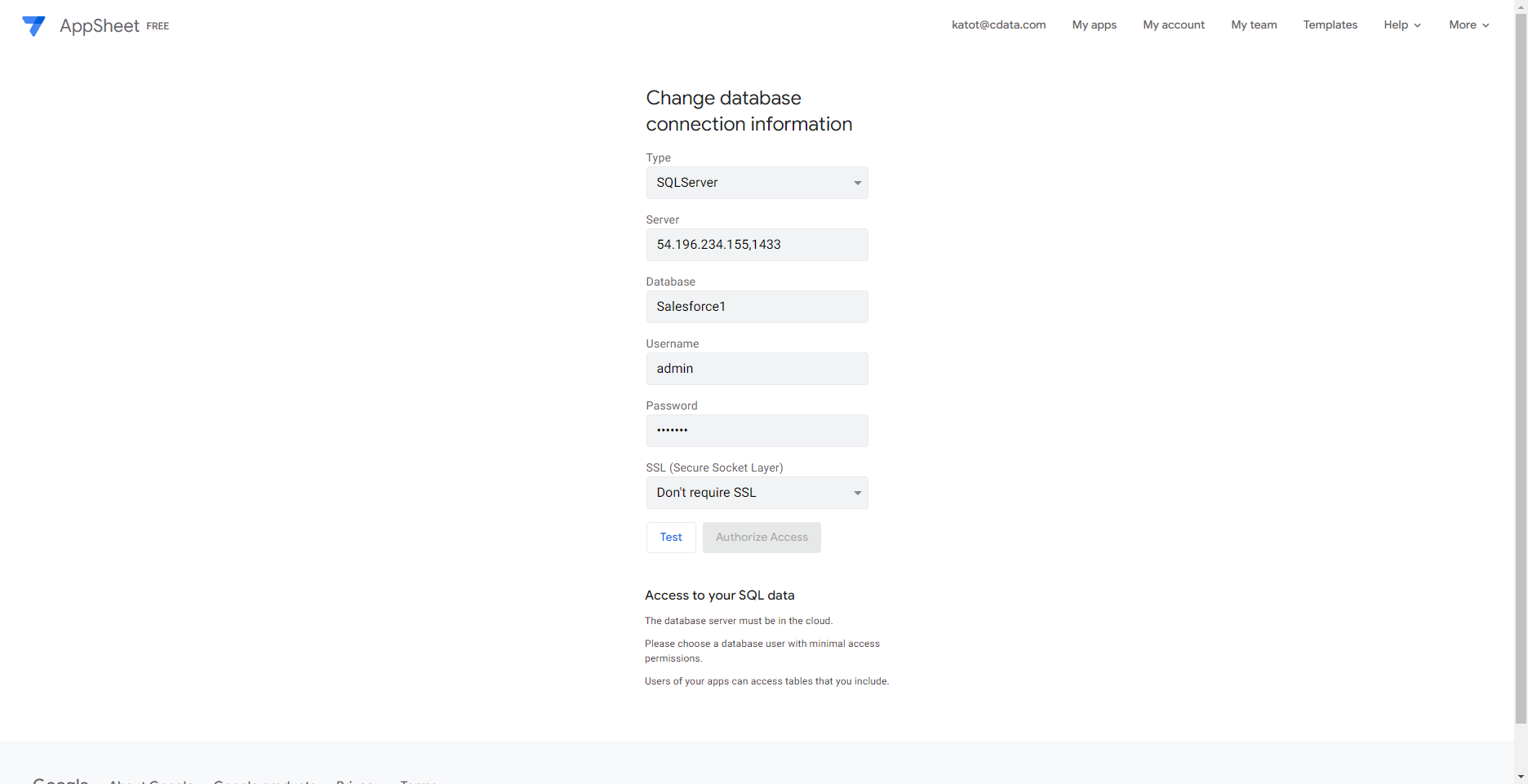Image resolution: width=1528 pixels, height=784 pixels.
Task: Go to My account
Action: point(1174,25)
